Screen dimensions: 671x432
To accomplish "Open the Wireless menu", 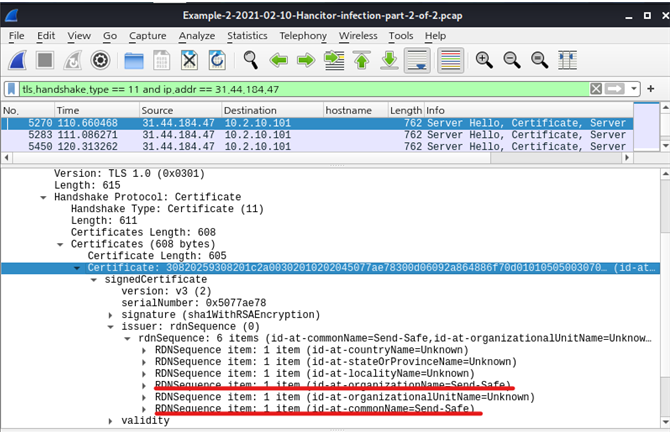I will (x=358, y=36).
